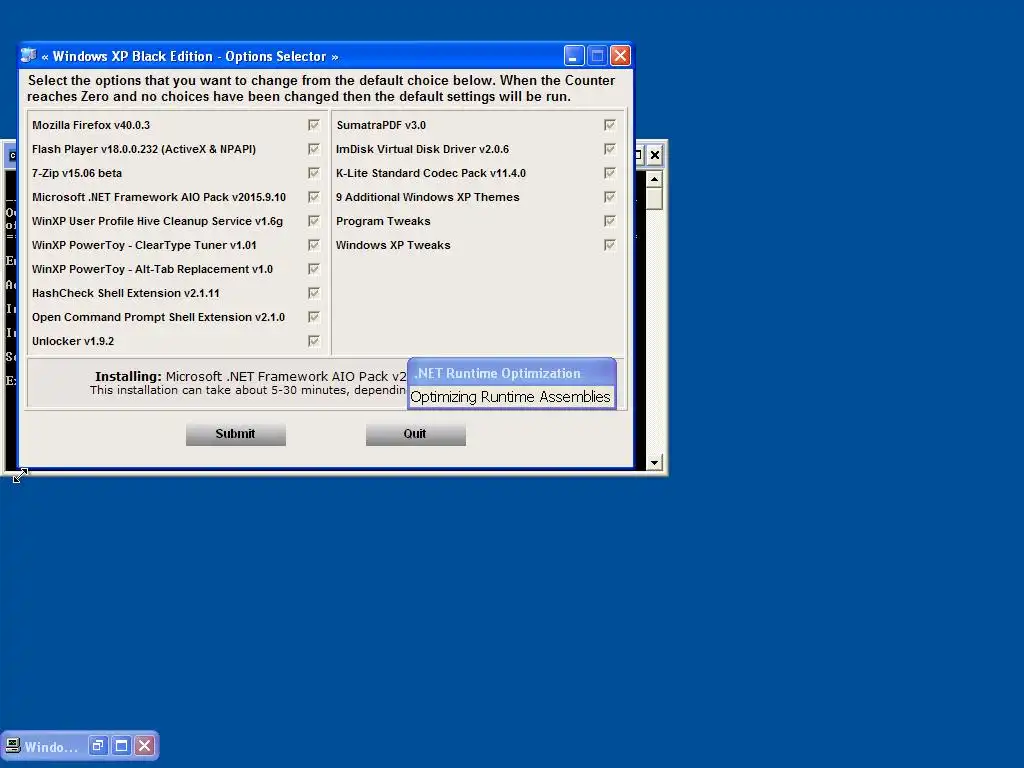Toggle ImDisk Virtual Disk Driver checkbox
The image size is (1024, 768).
(x=609, y=149)
